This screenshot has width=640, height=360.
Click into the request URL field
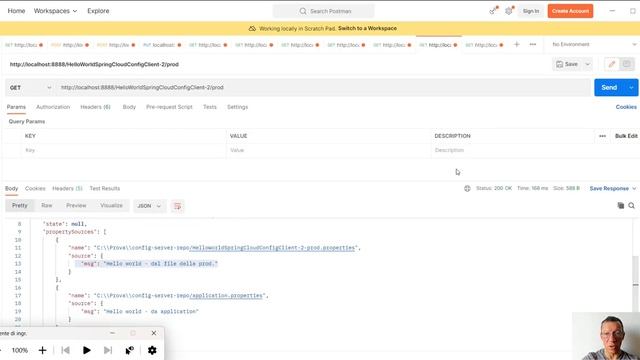(x=323, y=88)
